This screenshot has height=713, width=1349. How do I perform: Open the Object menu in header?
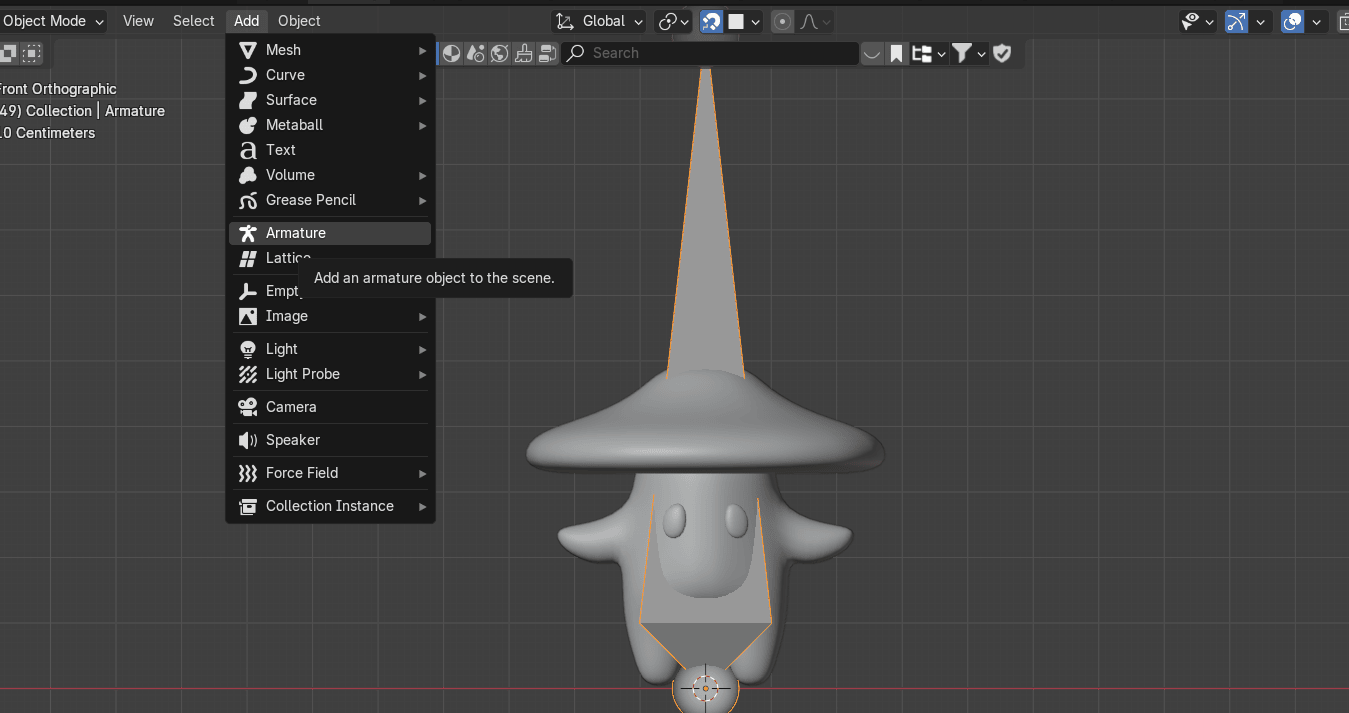pos(299,21)
